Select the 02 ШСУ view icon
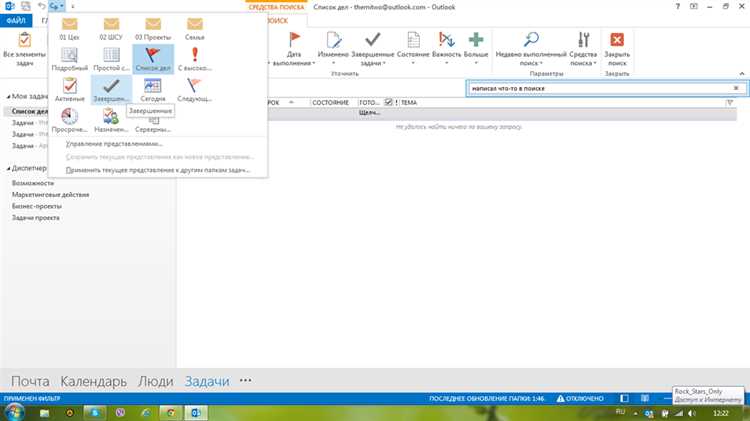The height and width of the screenshot is (421, 750). point(111,28)
